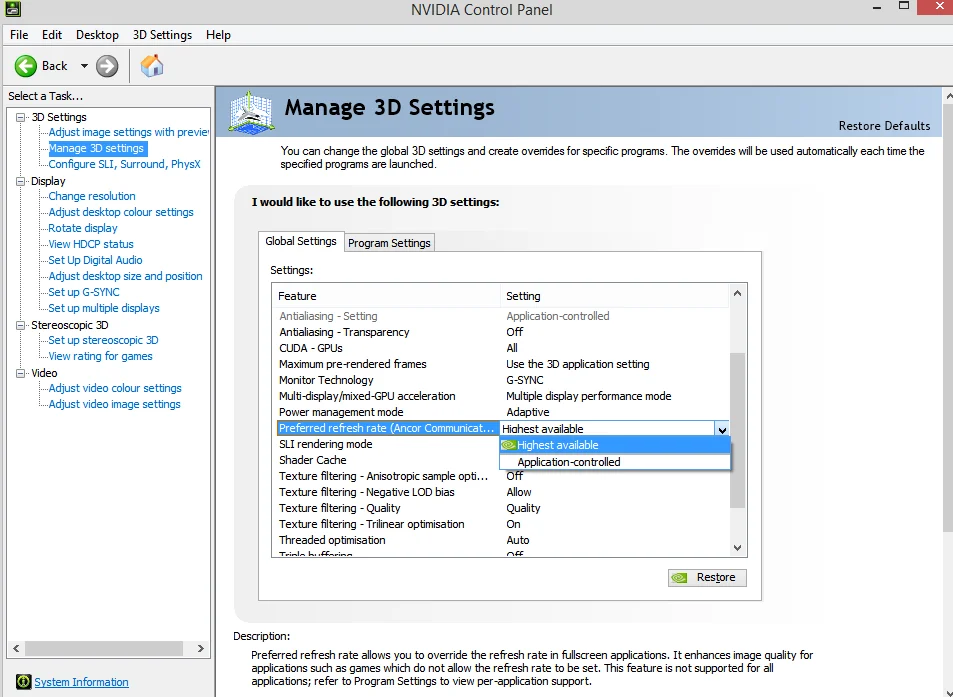953x697 pixels.
Task: Open the Help menu
Action: click(x=218, y=35)
